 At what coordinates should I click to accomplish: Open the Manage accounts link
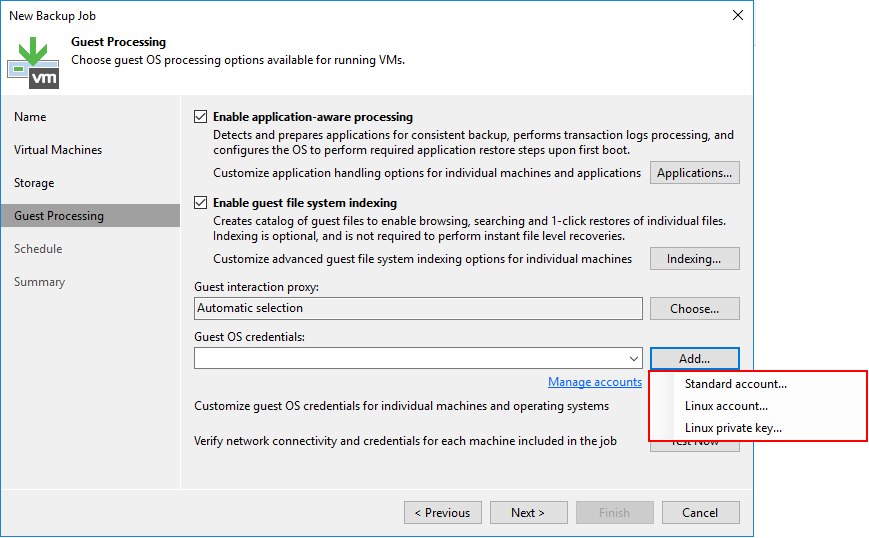point(594,382)
